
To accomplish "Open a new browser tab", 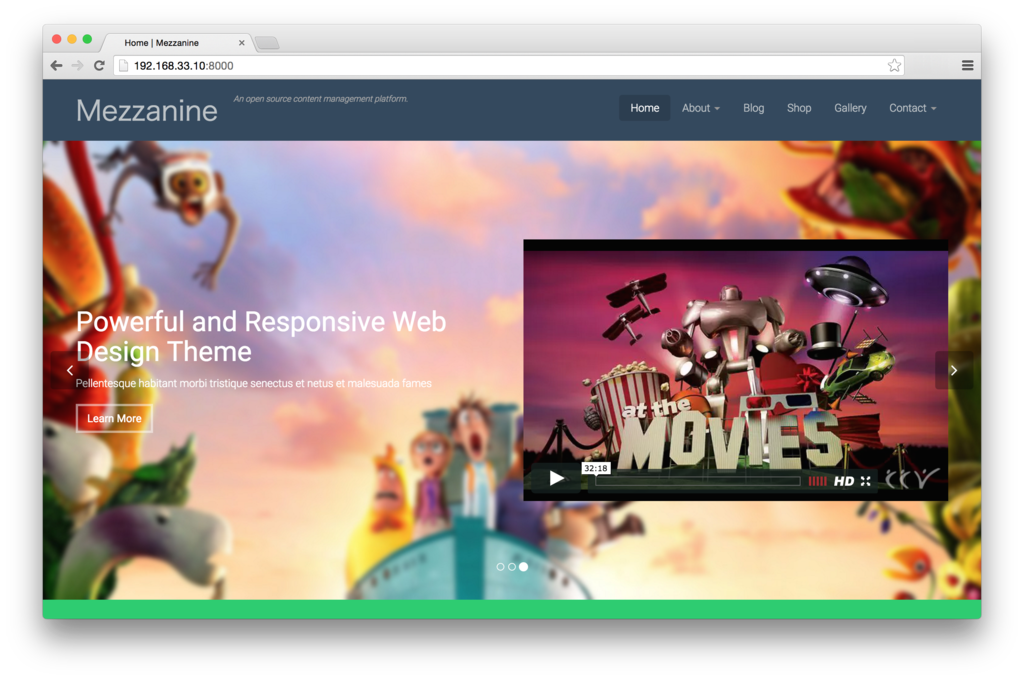I will [x=267, y=43].
